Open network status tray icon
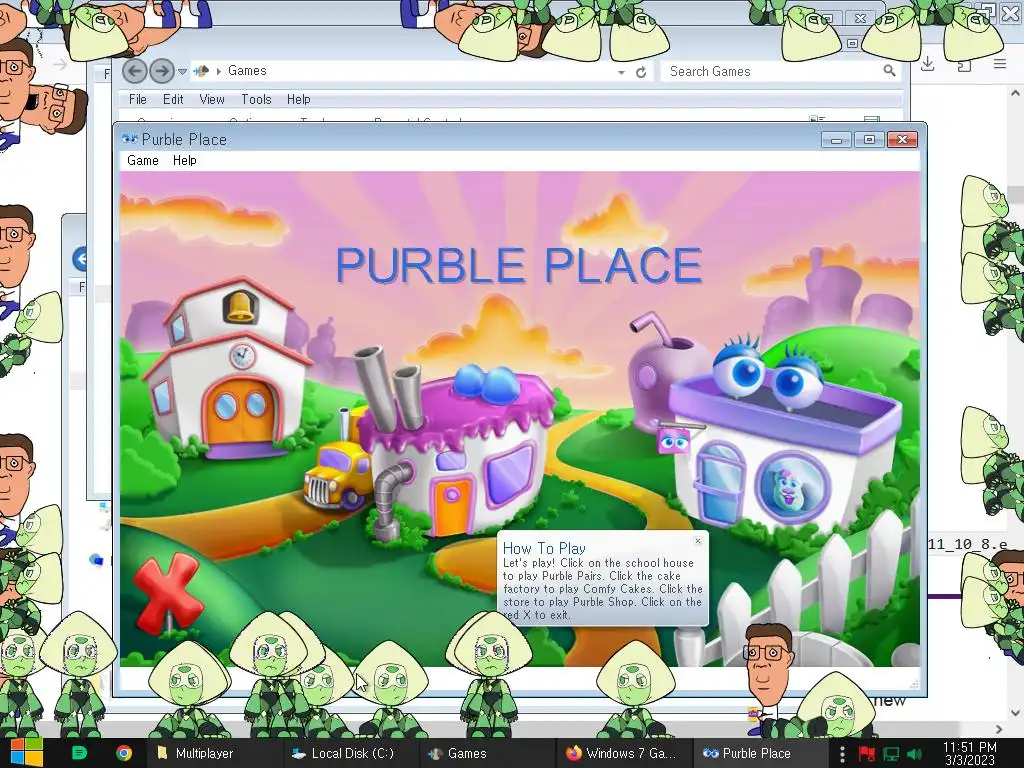This screenshot has width=1024, height=768. [891, 754]
